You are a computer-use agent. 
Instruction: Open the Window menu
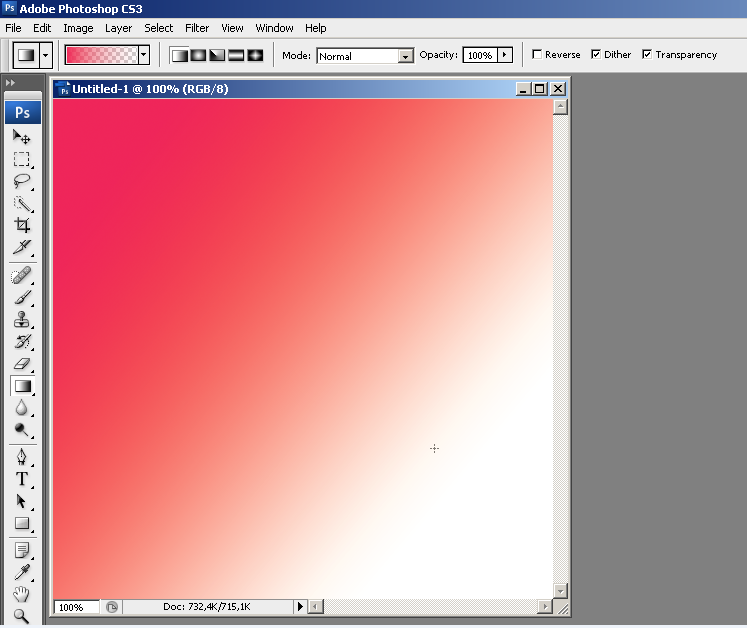(274, 28)
